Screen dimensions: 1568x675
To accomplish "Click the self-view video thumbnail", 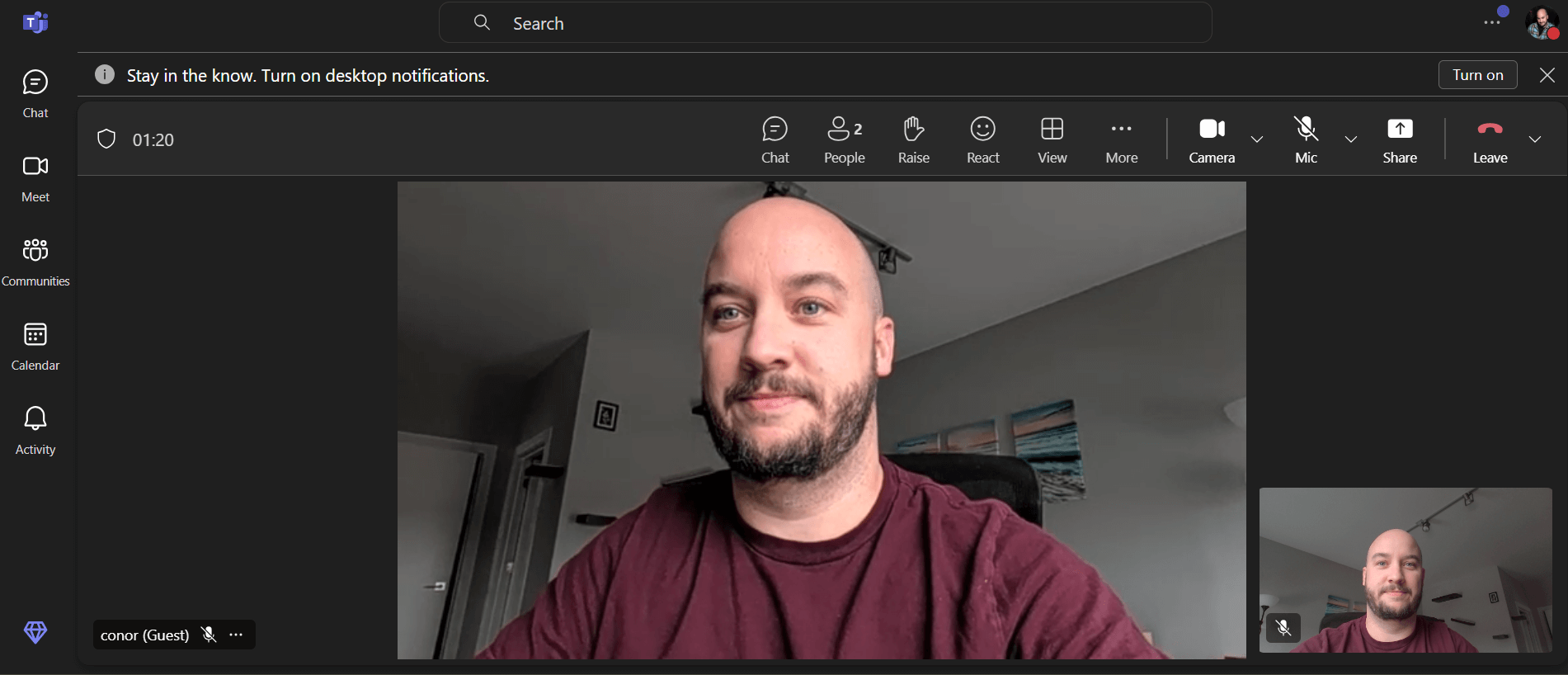I will click(1406, 570).
